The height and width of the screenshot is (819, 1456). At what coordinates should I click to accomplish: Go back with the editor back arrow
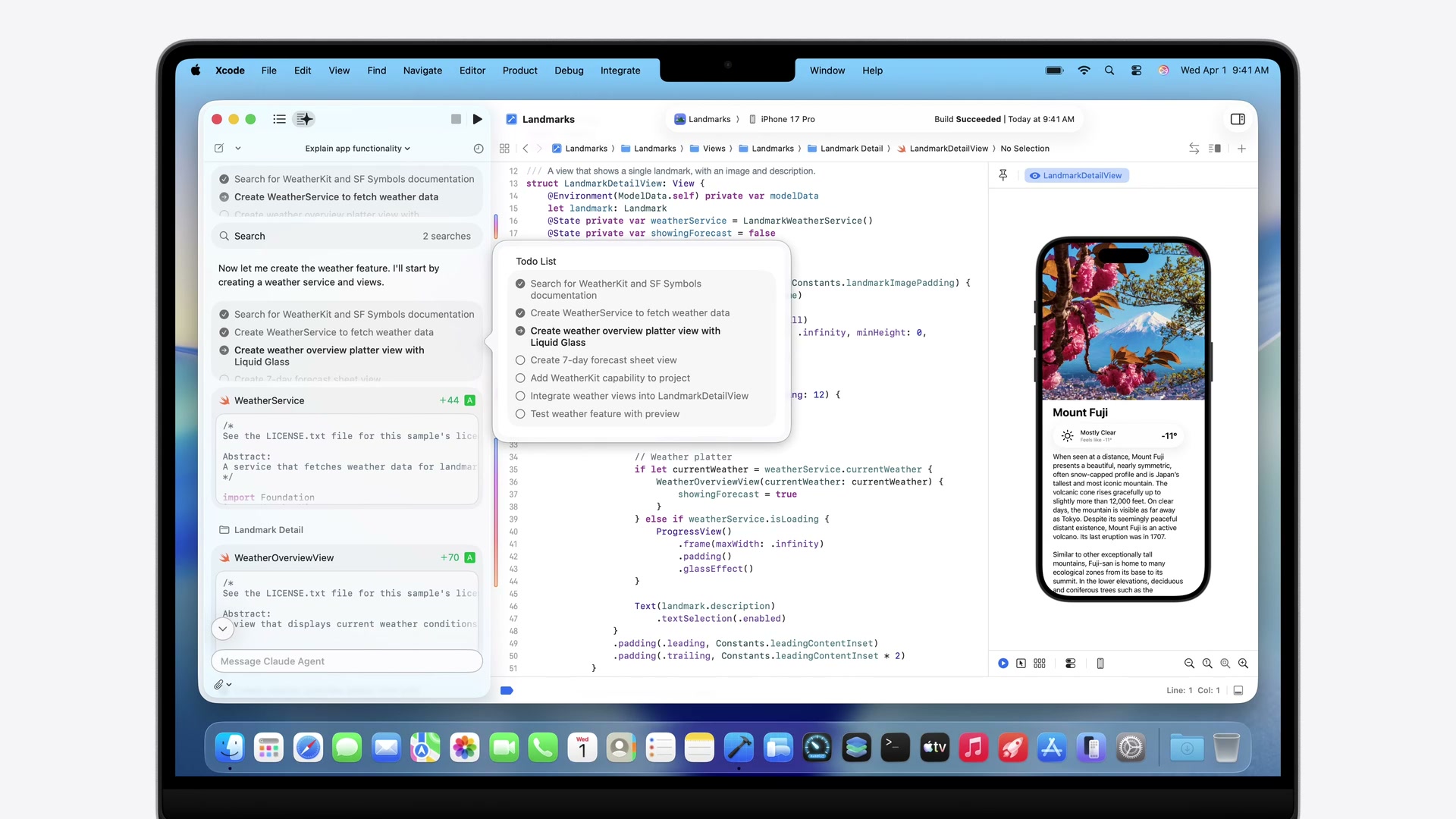(x=526, y=149)
